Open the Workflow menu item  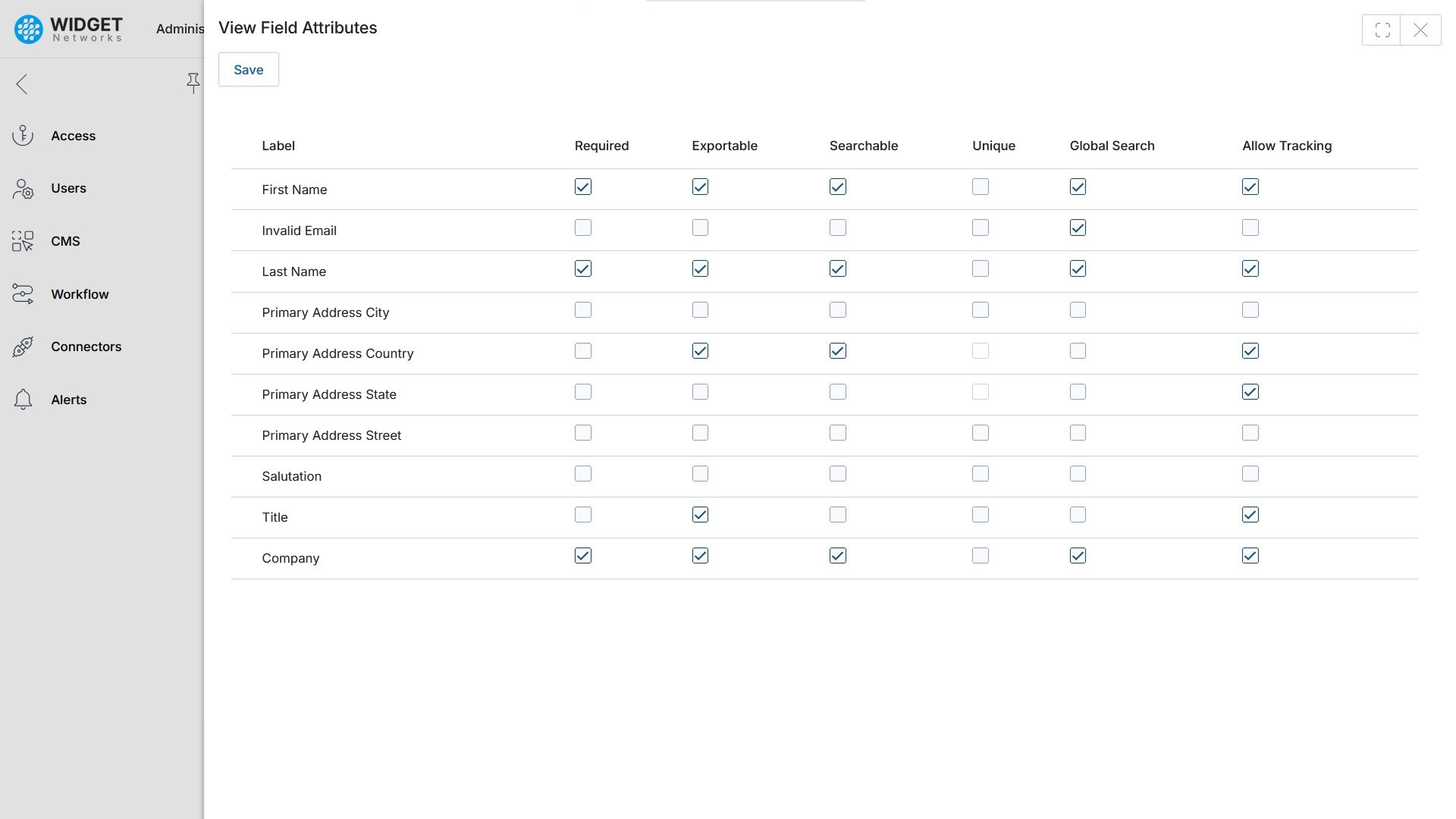[80, 294]
